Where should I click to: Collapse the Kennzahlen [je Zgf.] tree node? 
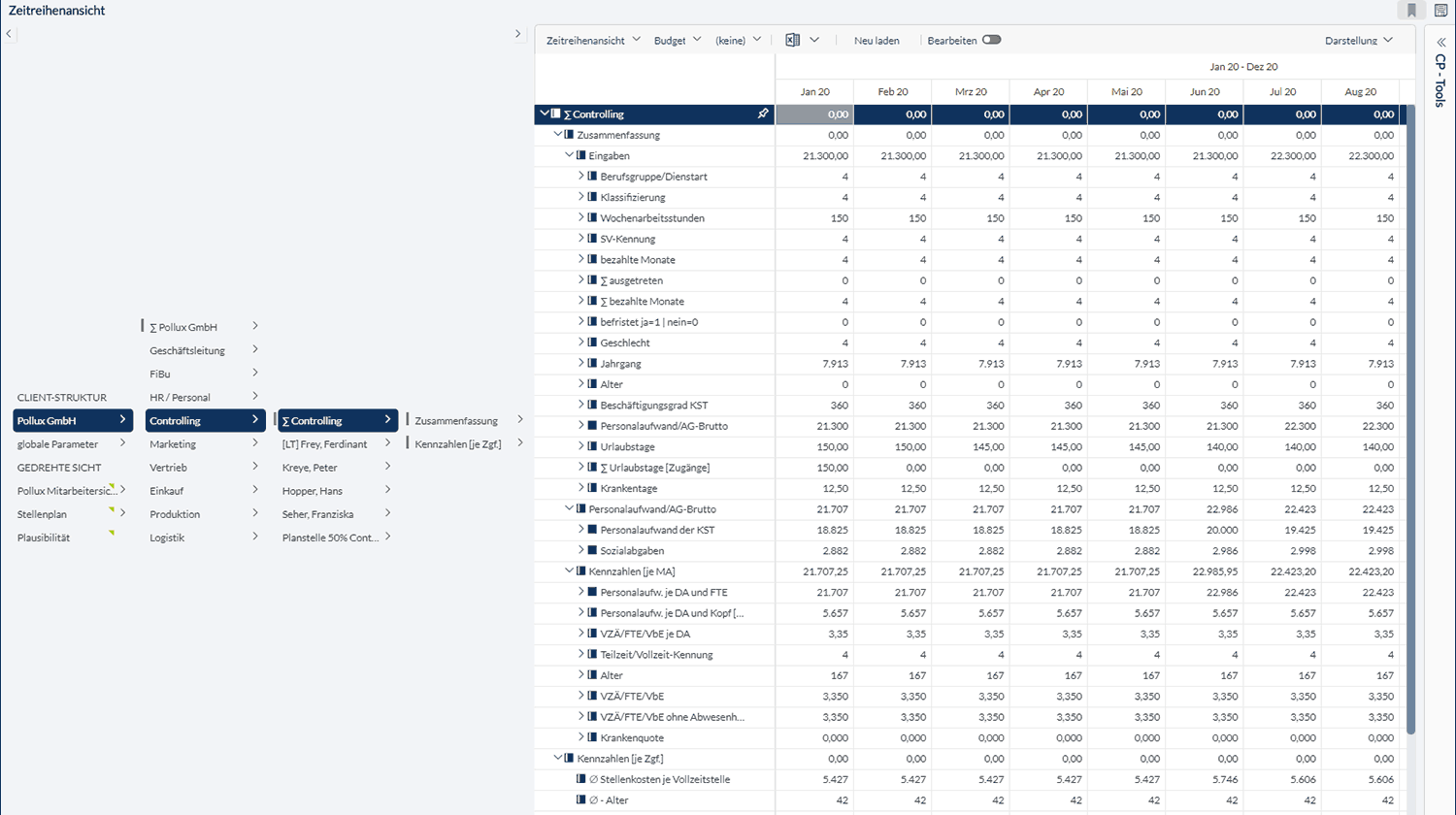pyautogui.click(x=557, y=758)
